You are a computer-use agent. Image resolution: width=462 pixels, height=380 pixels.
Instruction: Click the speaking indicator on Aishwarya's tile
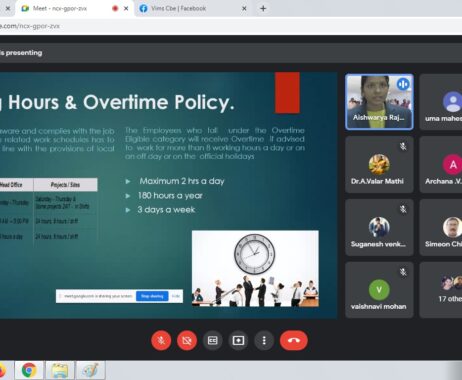pos(403,84)
